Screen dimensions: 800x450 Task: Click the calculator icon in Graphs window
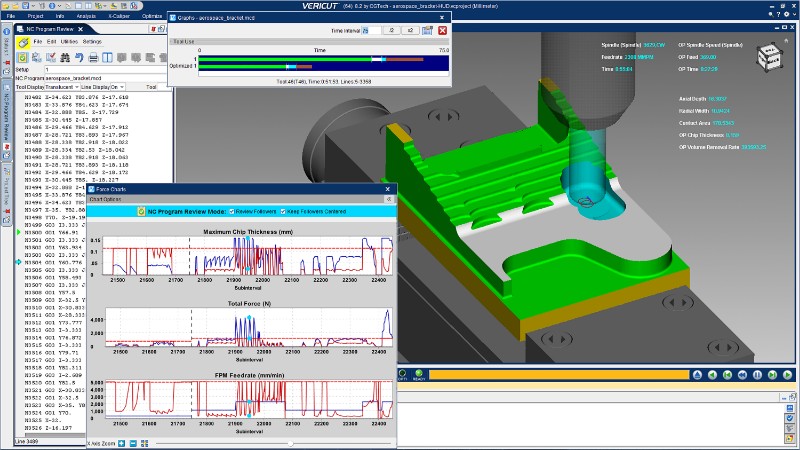[x=427, y=31]
